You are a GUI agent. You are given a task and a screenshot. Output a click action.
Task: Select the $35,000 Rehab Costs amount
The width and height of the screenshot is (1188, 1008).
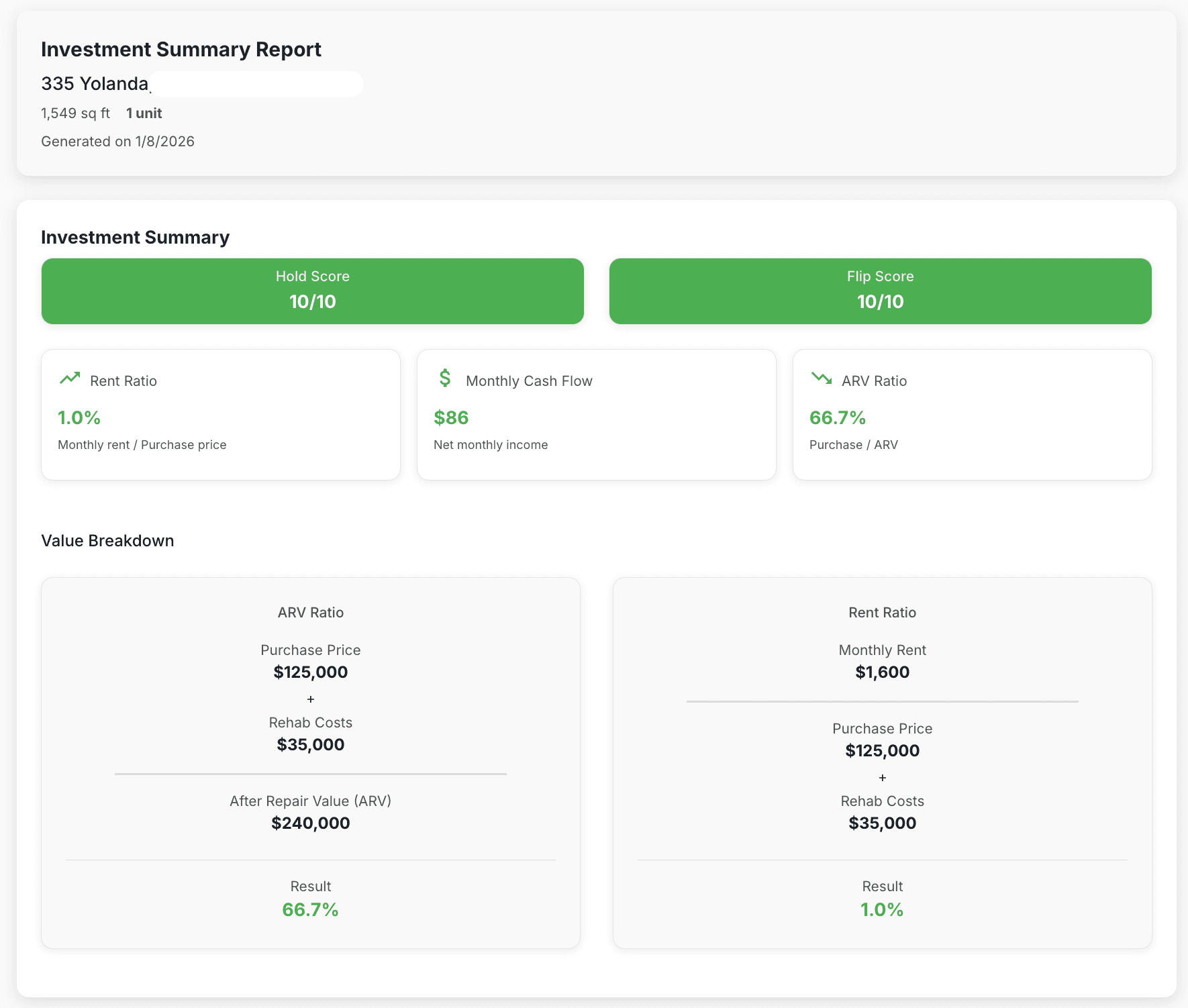pos(310,744)
